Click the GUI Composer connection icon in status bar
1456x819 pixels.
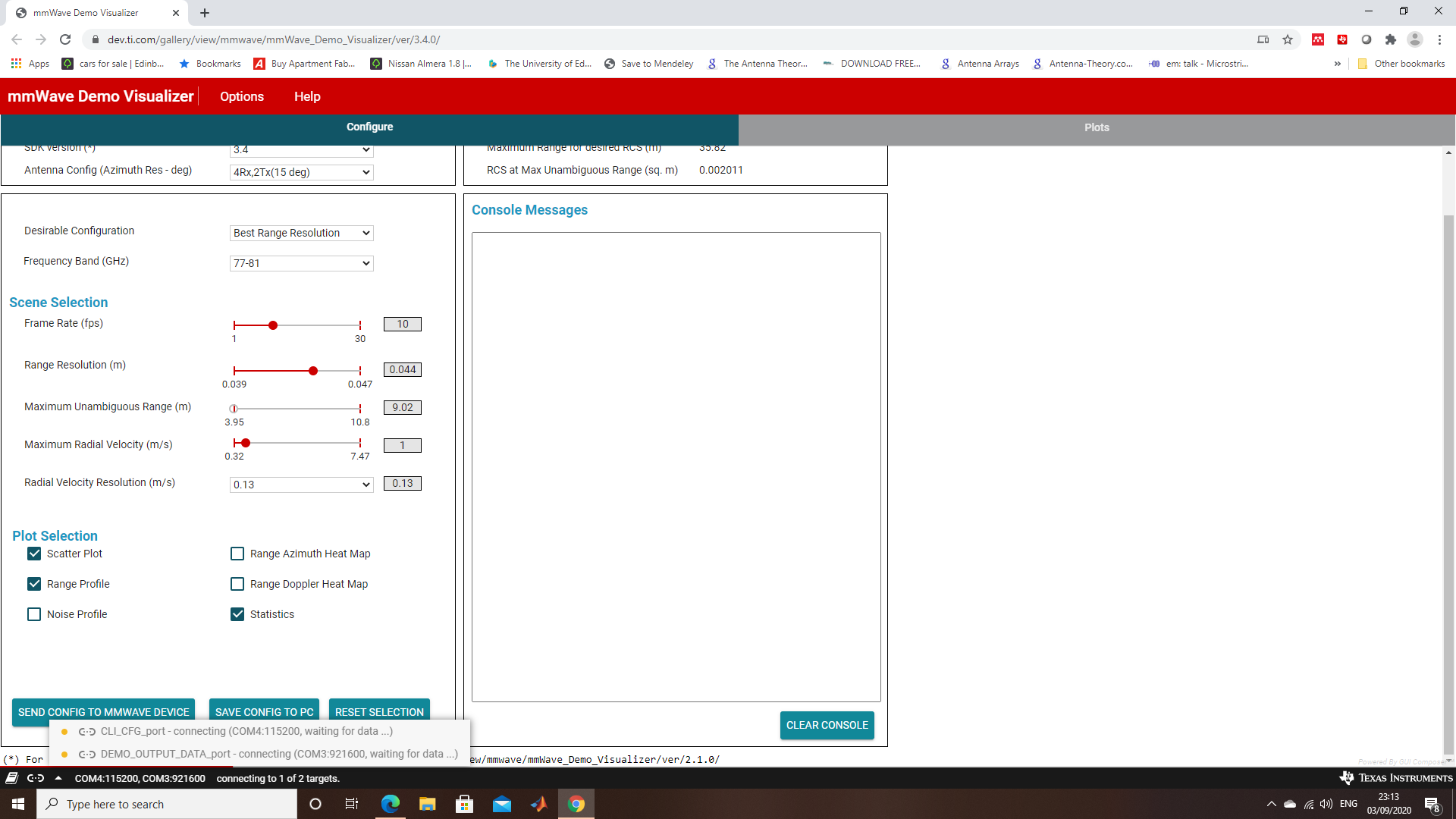click(36, 778)
